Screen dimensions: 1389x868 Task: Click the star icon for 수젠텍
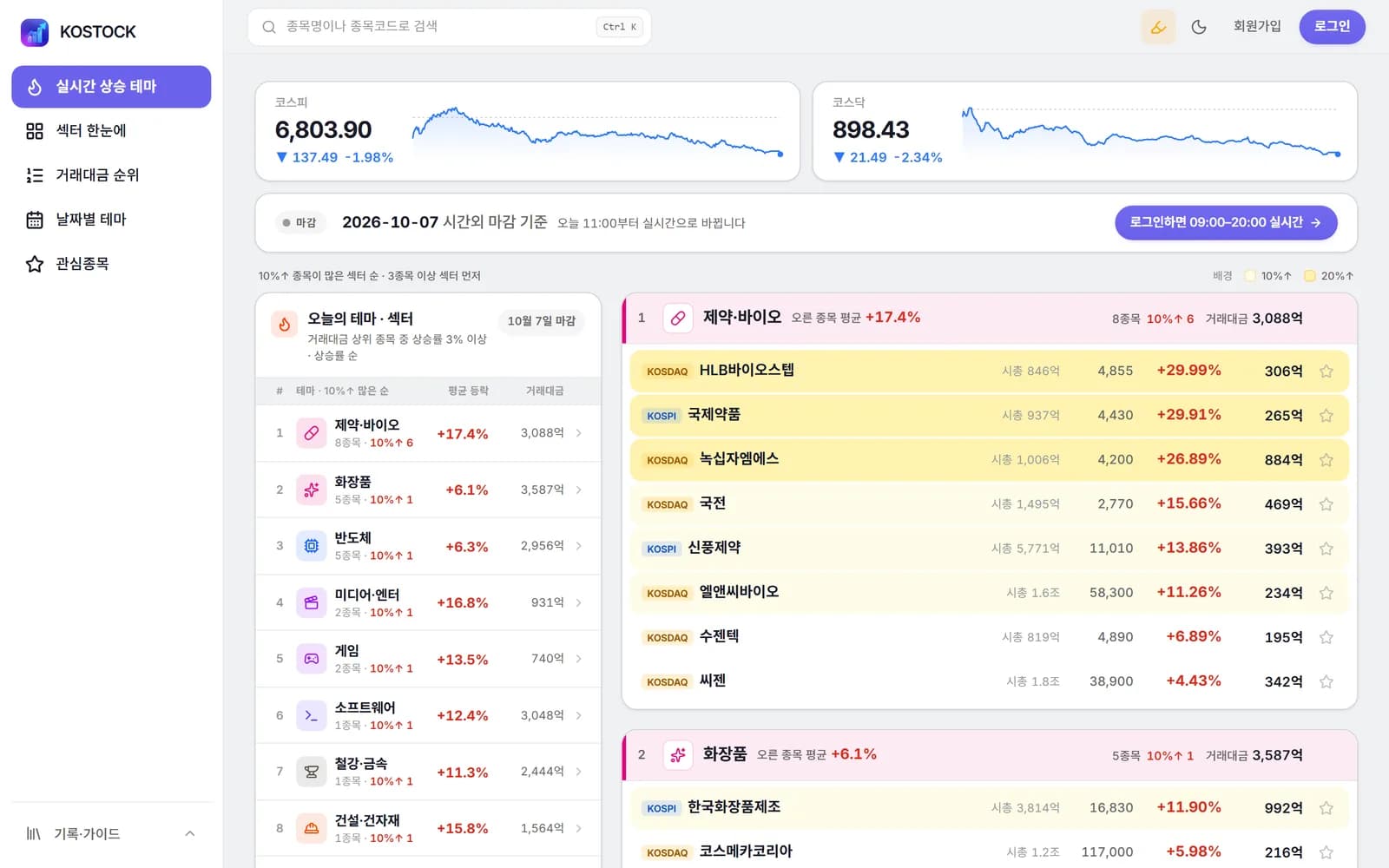[x=1326, y=637]
